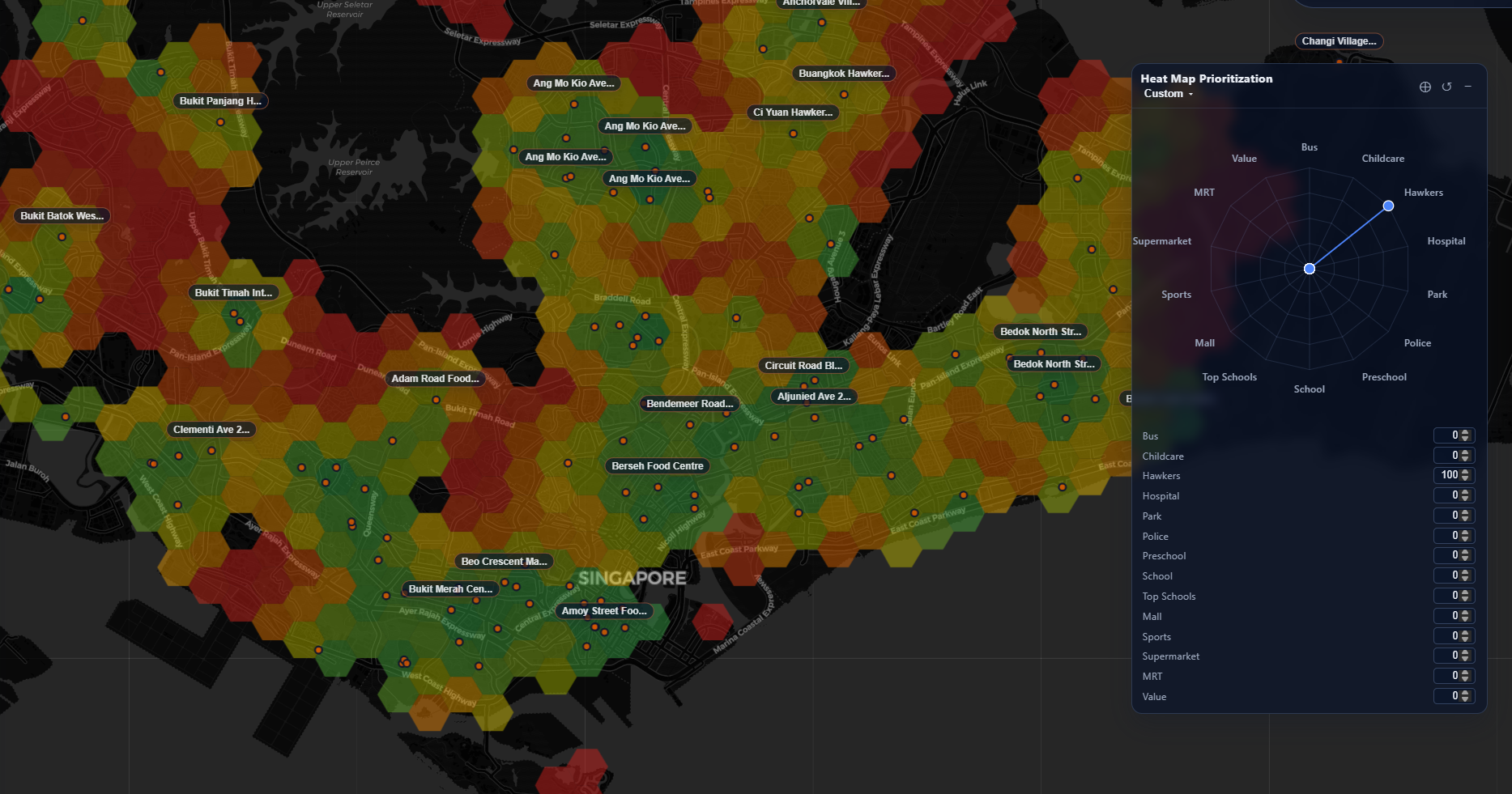Click the Bukit Panjang hawker label
This screenshot has width=1512, height=794.
tap(220, 101)
